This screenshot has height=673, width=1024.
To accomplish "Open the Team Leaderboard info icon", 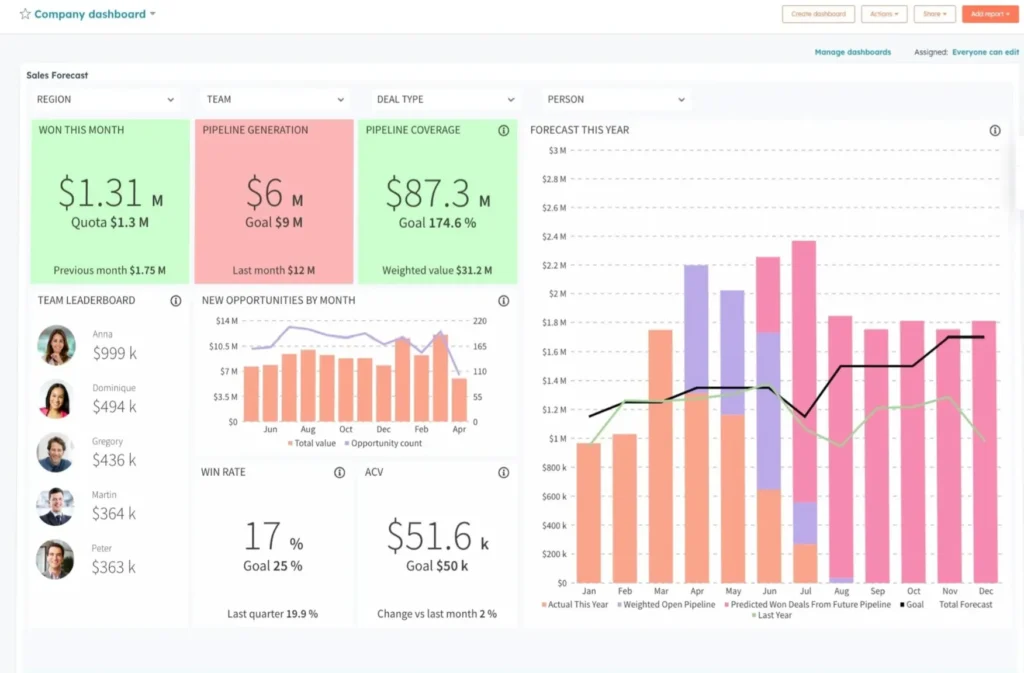I will coord(177,300).
